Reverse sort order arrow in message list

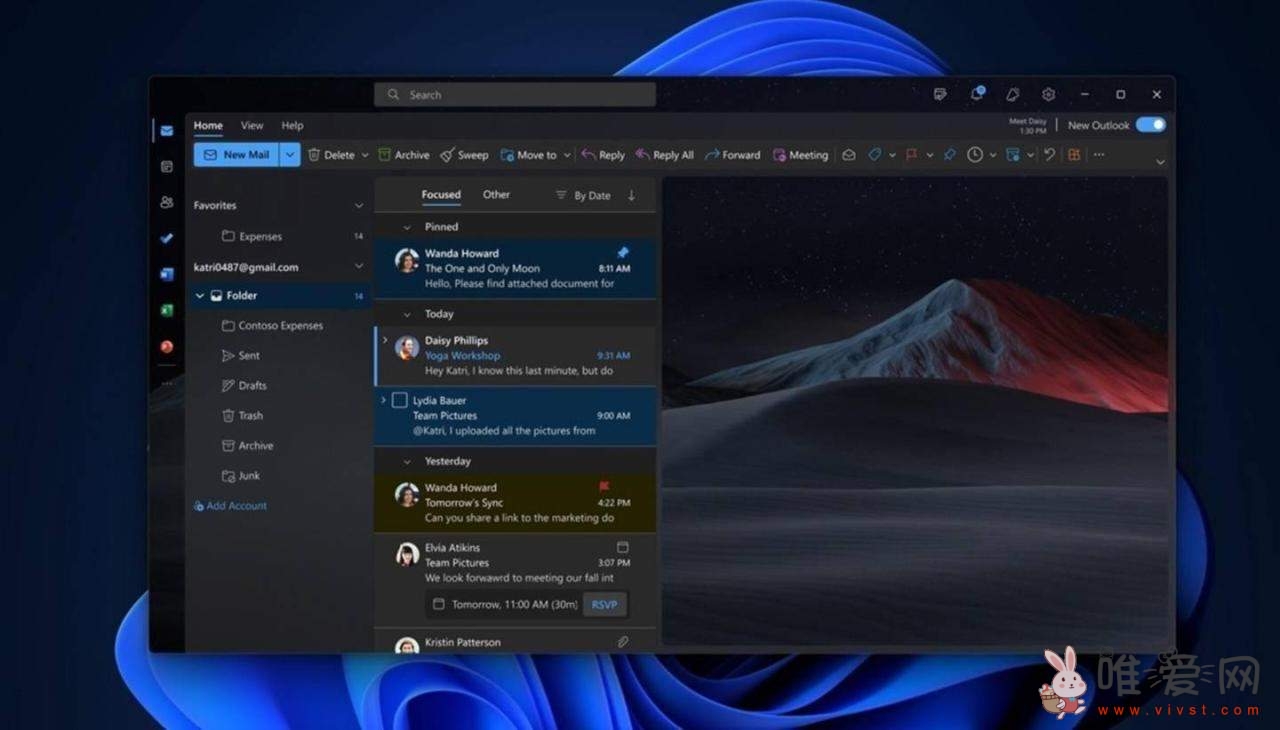(x=631, y=195)
